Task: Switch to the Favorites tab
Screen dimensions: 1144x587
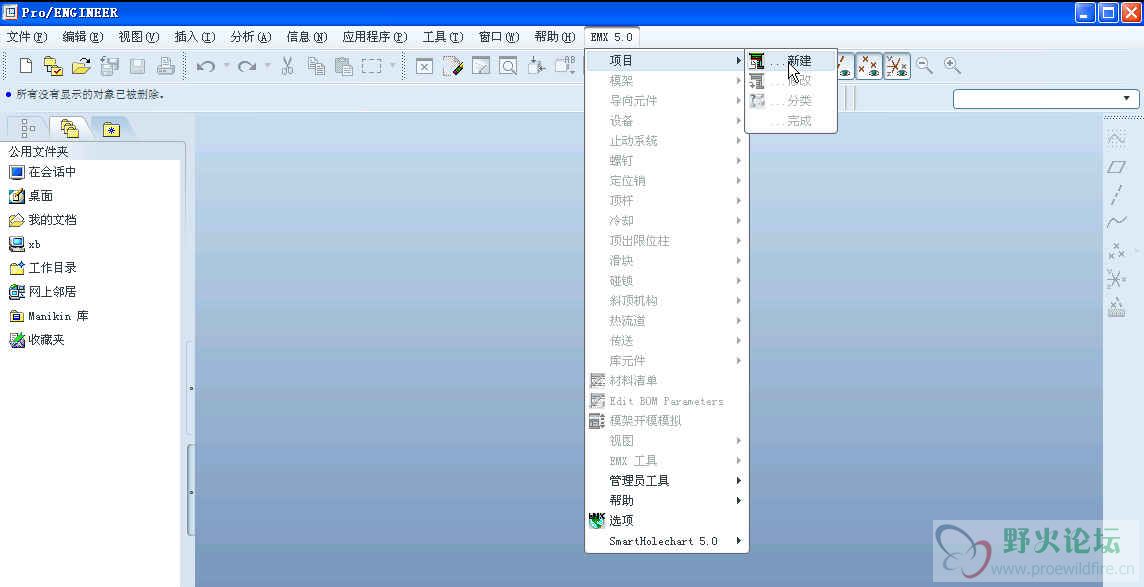Action: click(x=111, y=128)
